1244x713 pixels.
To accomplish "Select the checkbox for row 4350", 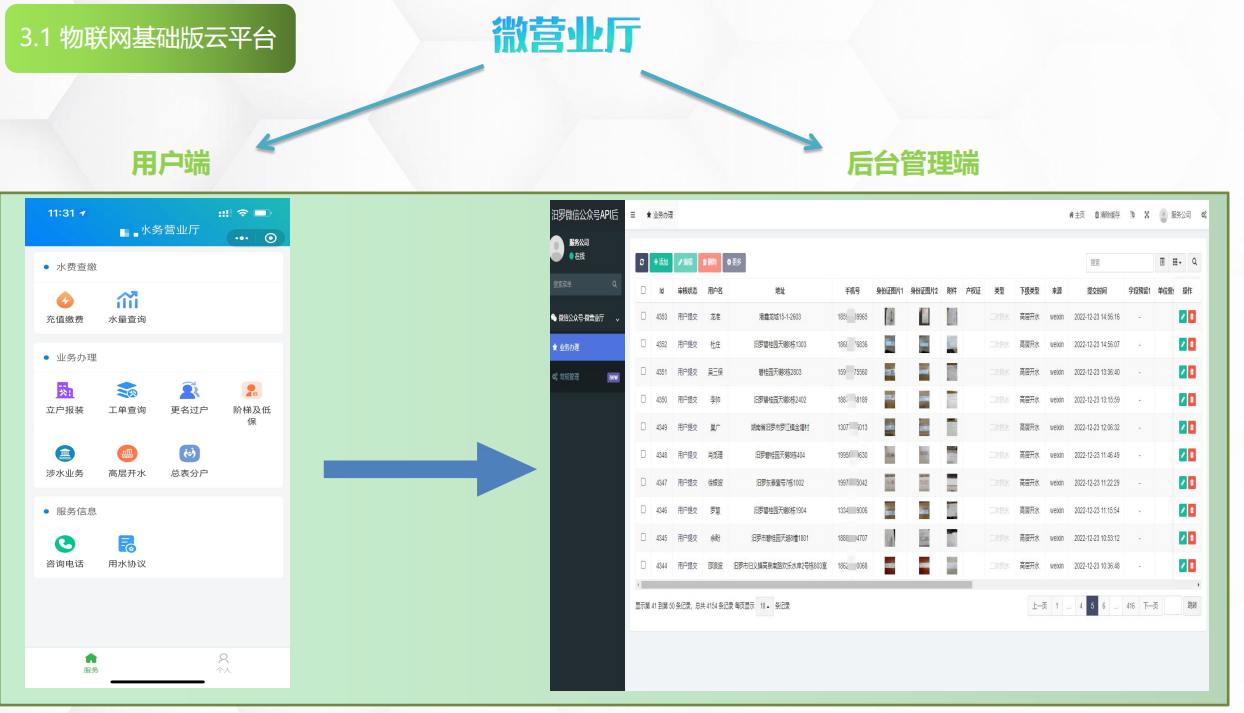I will tap(643, 399).
